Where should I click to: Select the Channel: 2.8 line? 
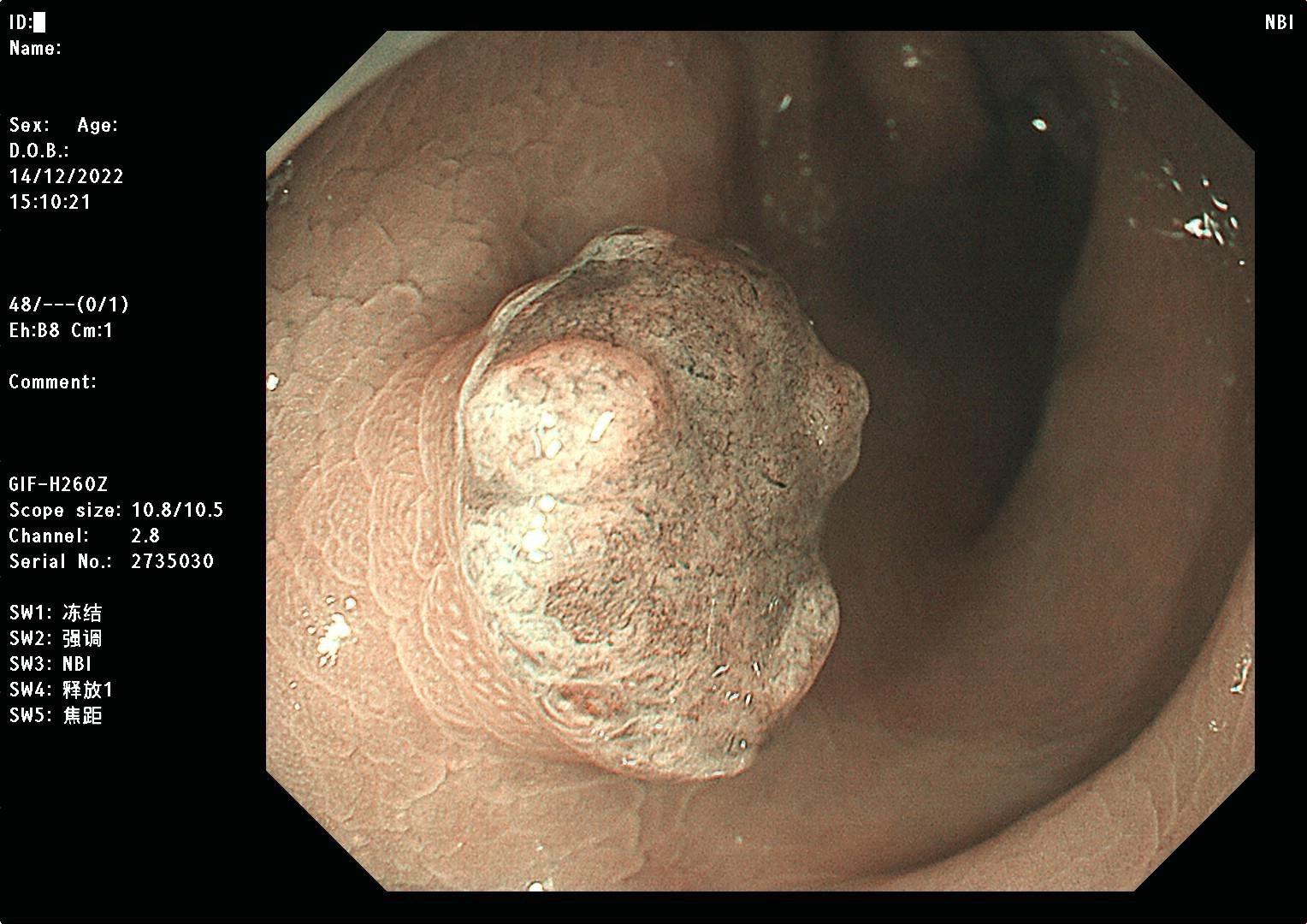coord(84,536)
